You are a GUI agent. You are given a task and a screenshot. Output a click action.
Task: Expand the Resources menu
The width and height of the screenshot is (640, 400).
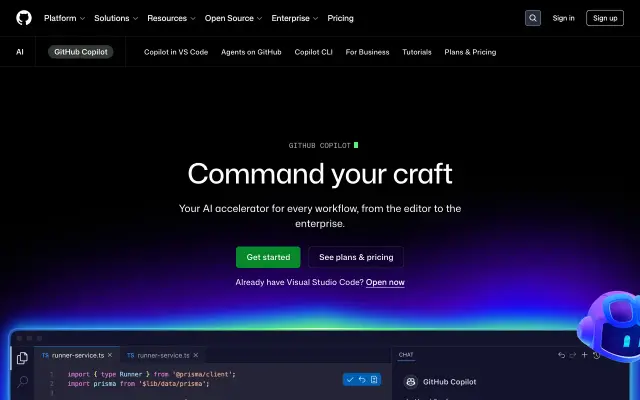171,18
